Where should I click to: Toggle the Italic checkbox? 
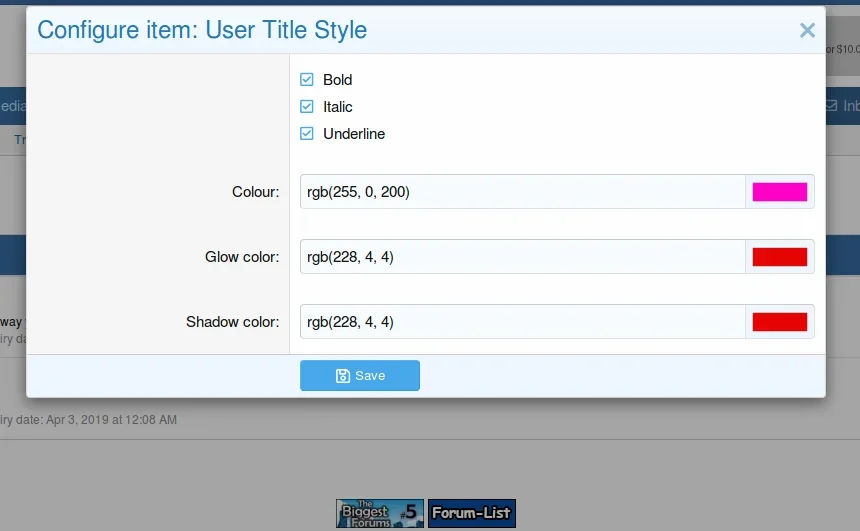tap(307, 106)
